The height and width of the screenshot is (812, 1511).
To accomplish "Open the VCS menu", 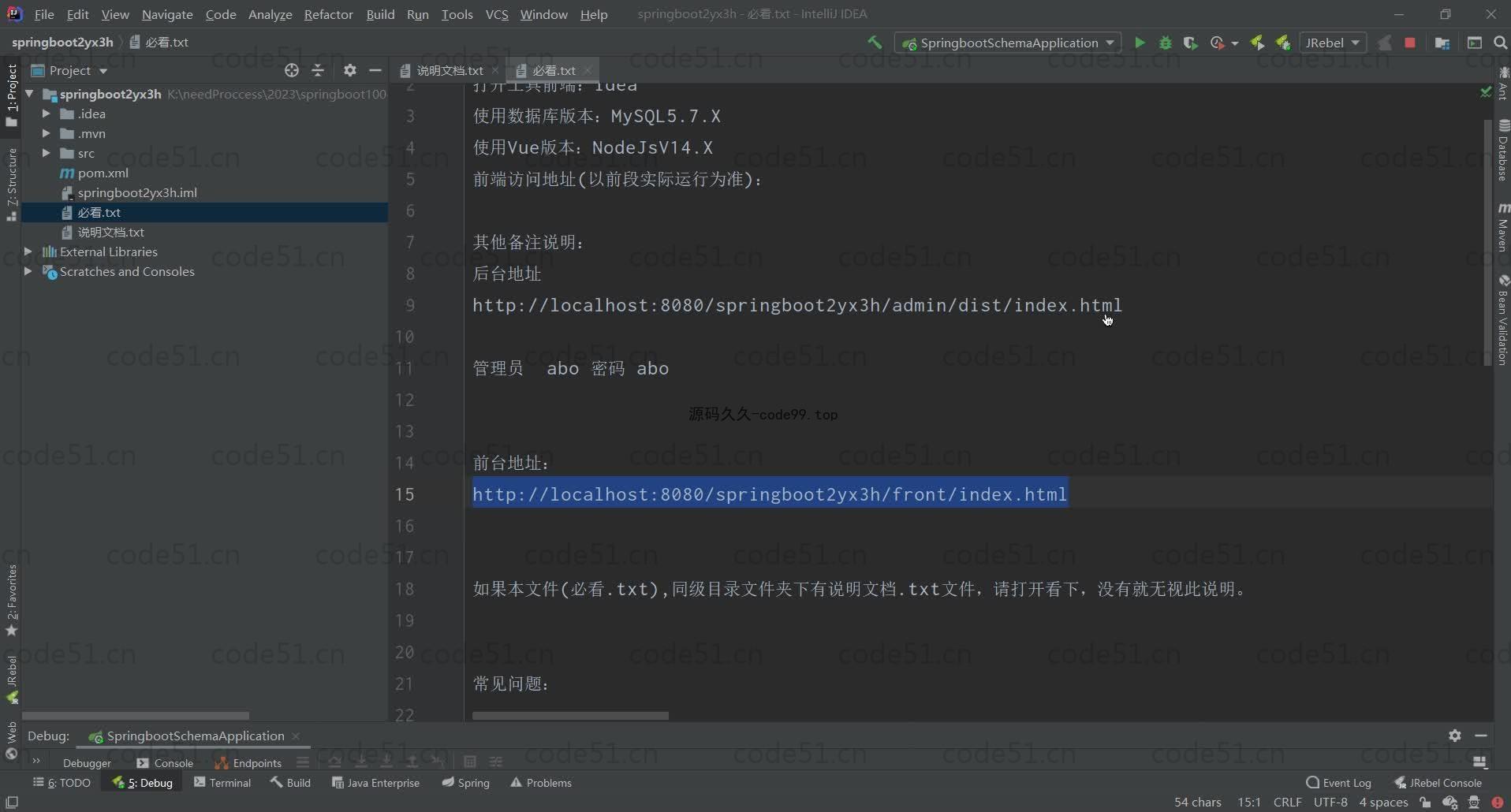I will point(497,14).
